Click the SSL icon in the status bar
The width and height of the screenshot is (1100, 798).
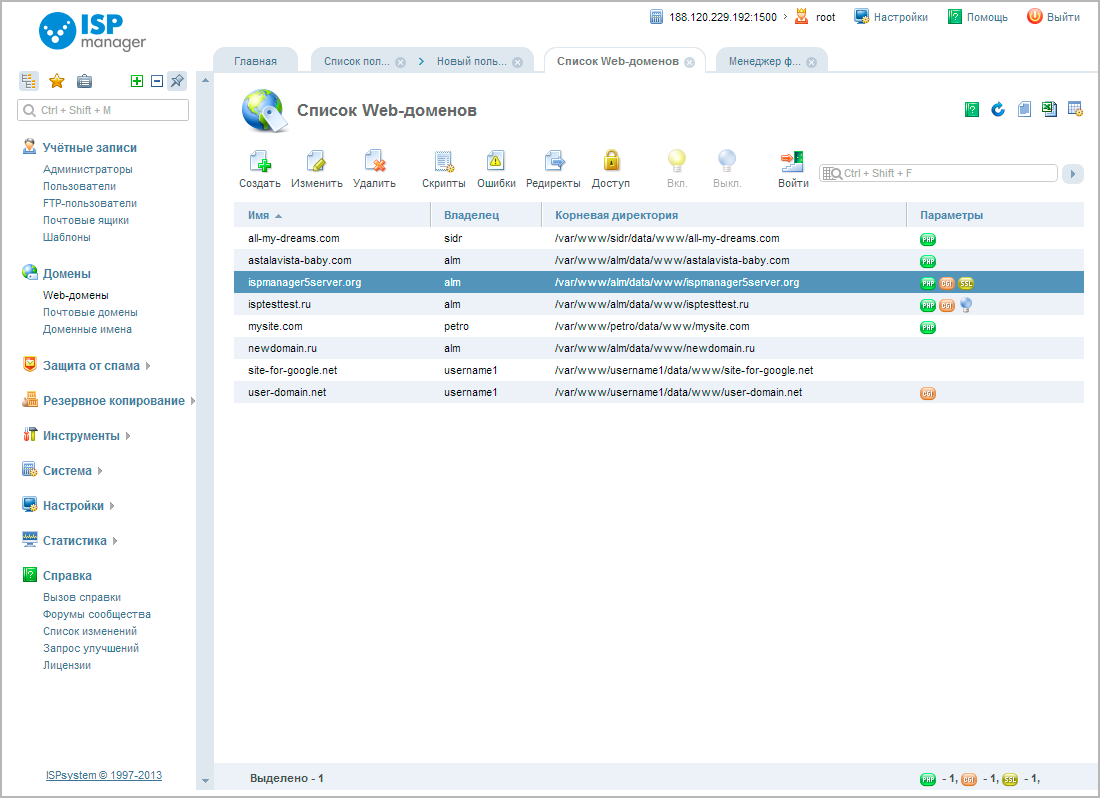point(1010,779)
